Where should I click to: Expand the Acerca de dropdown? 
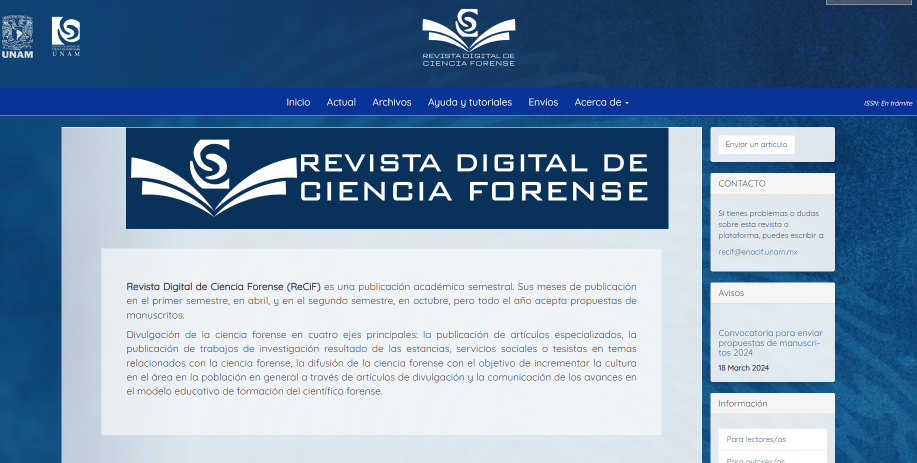click(601, 102)
